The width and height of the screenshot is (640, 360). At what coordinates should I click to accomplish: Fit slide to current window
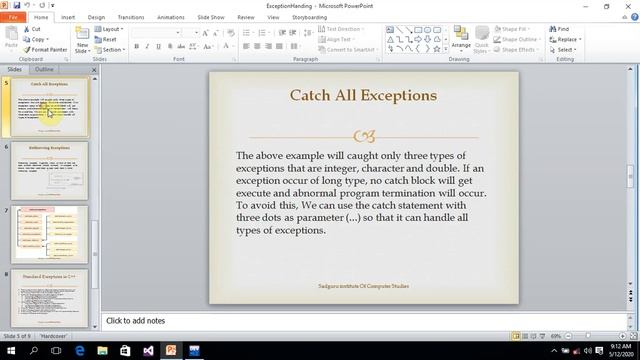633,336
